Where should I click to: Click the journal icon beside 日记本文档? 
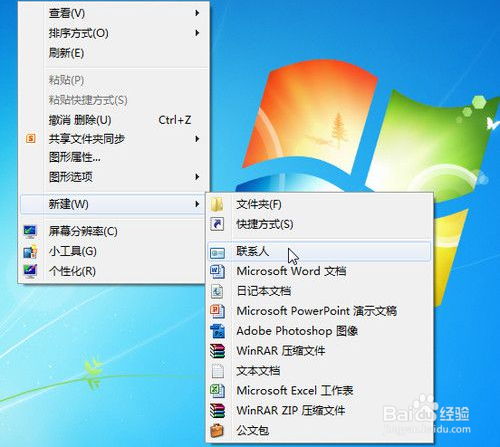217,291
